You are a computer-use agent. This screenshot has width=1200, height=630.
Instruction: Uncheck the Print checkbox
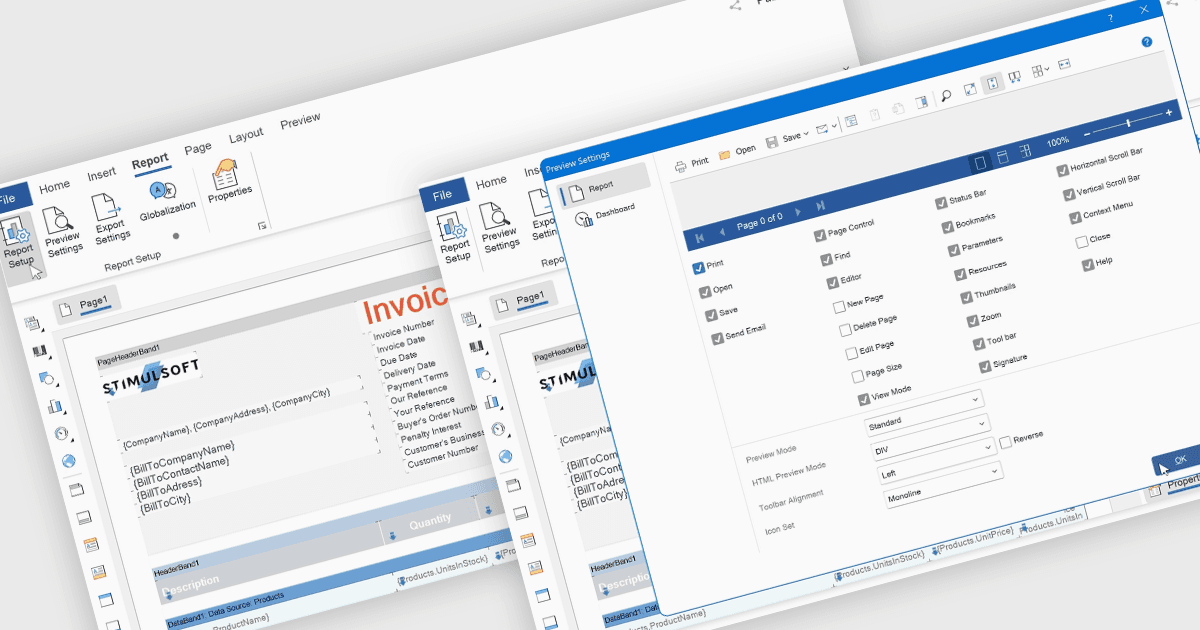coord(698,269)
